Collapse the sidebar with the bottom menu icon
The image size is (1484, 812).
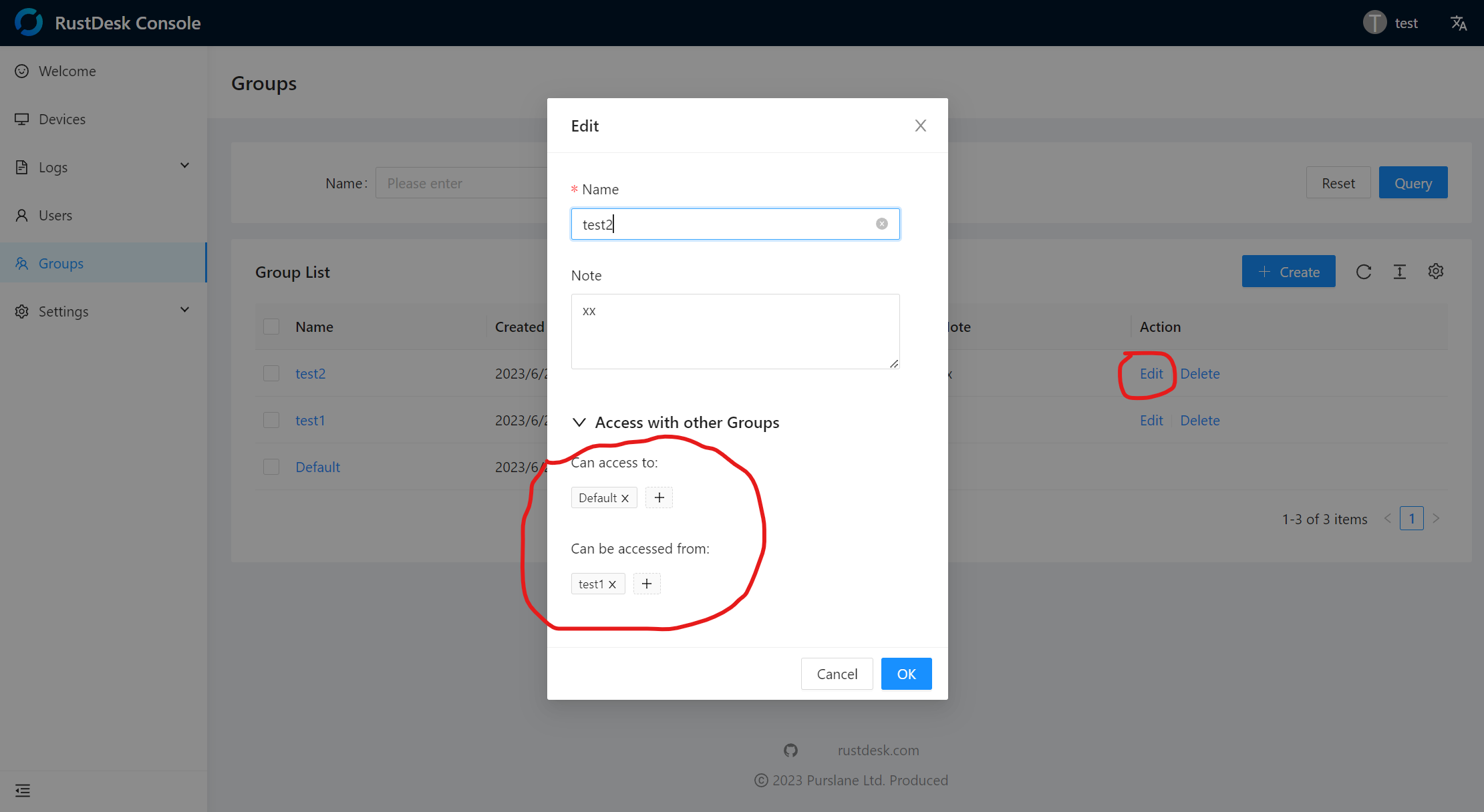point(23,791)
